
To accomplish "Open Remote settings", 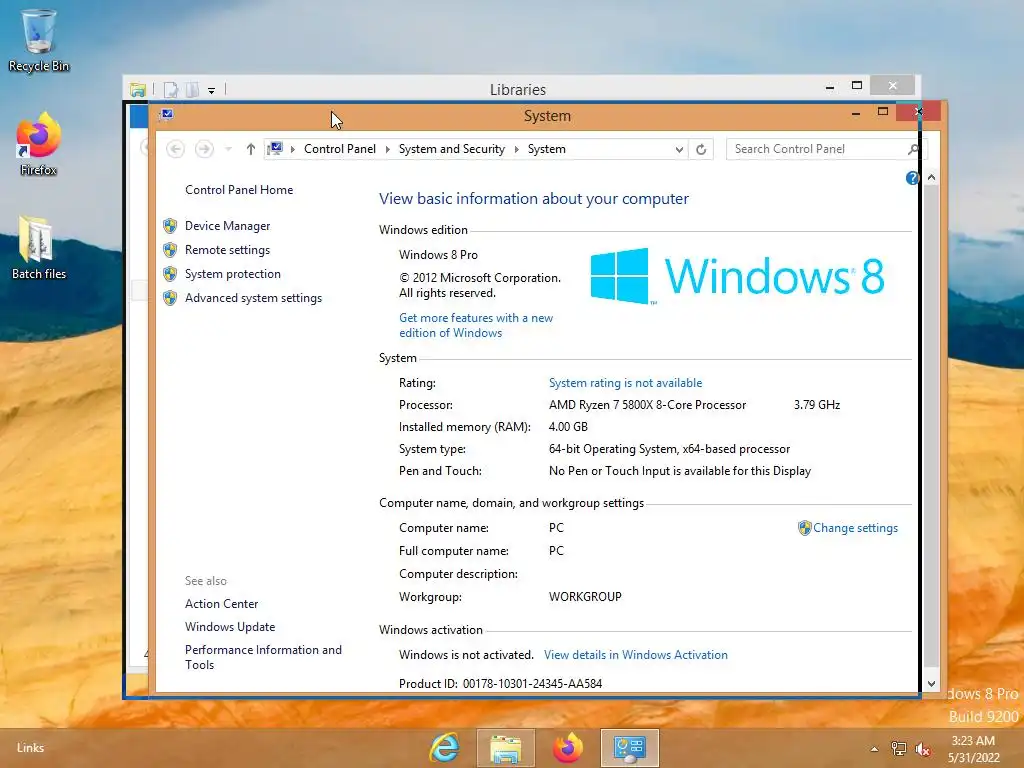I will (x=227, y=250).
